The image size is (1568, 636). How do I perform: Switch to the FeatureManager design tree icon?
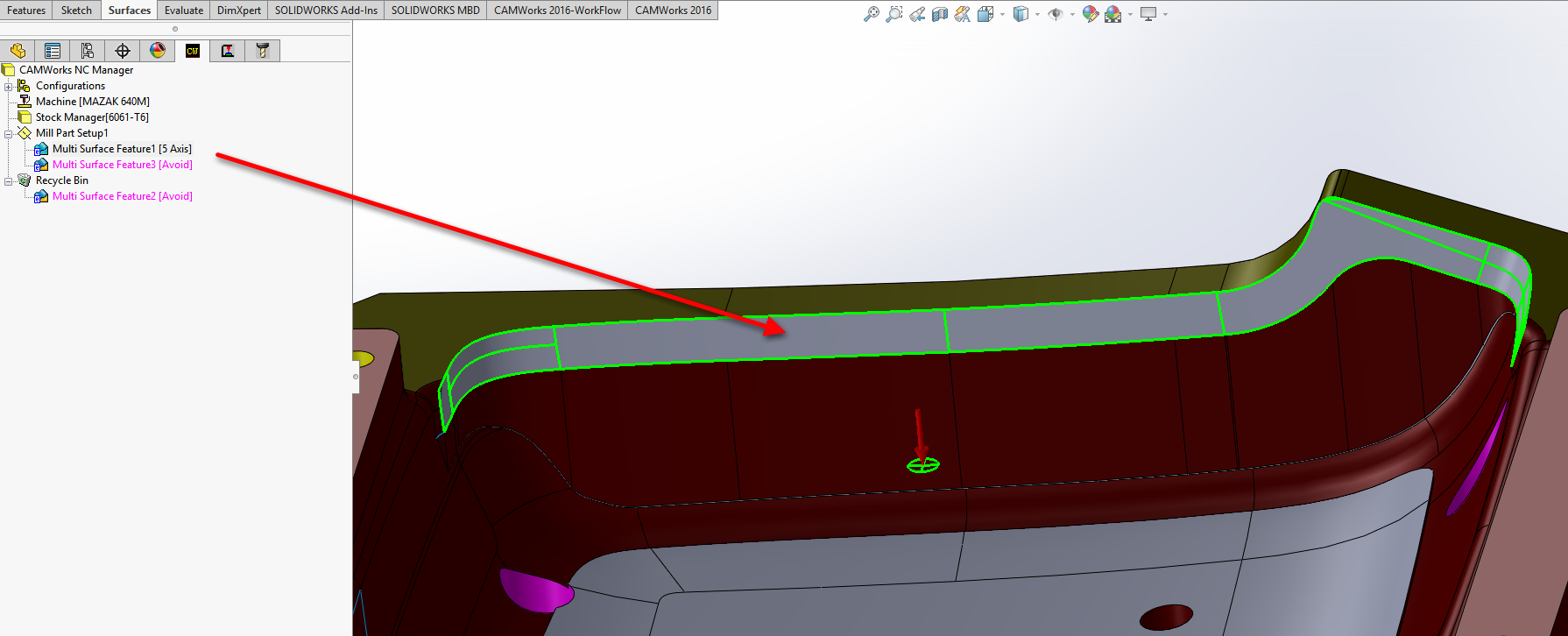click(x=18, y=51)
